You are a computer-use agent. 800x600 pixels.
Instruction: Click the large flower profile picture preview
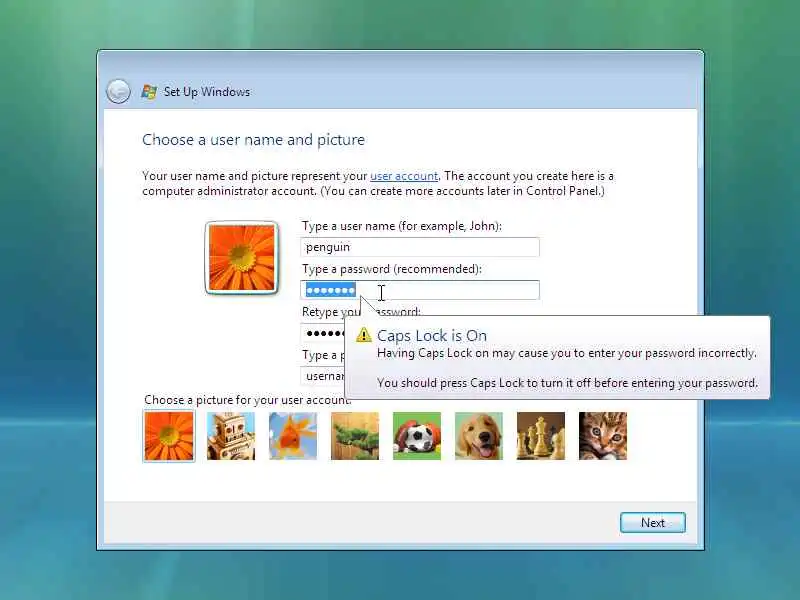click(x=242, y=258)
